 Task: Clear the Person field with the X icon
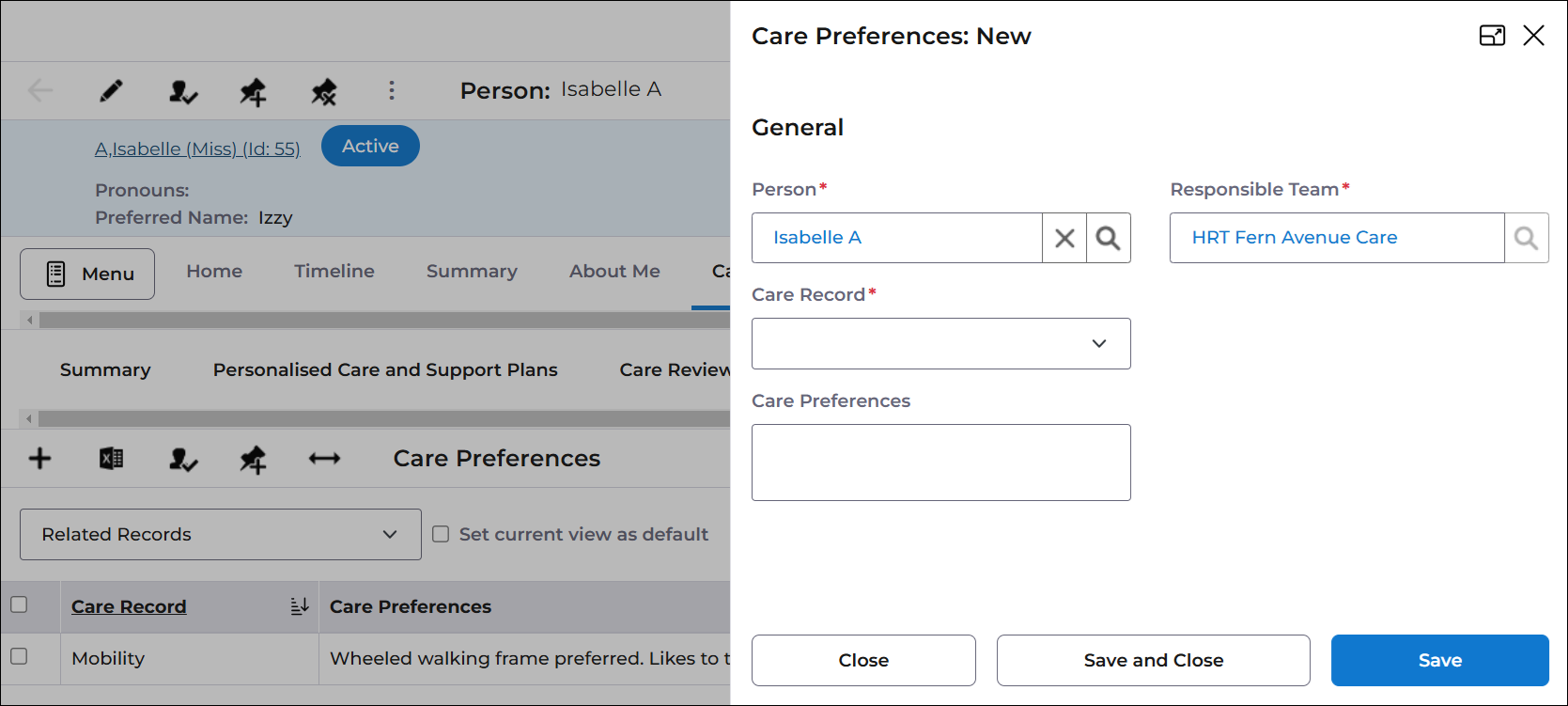(x=1064, y=238)
